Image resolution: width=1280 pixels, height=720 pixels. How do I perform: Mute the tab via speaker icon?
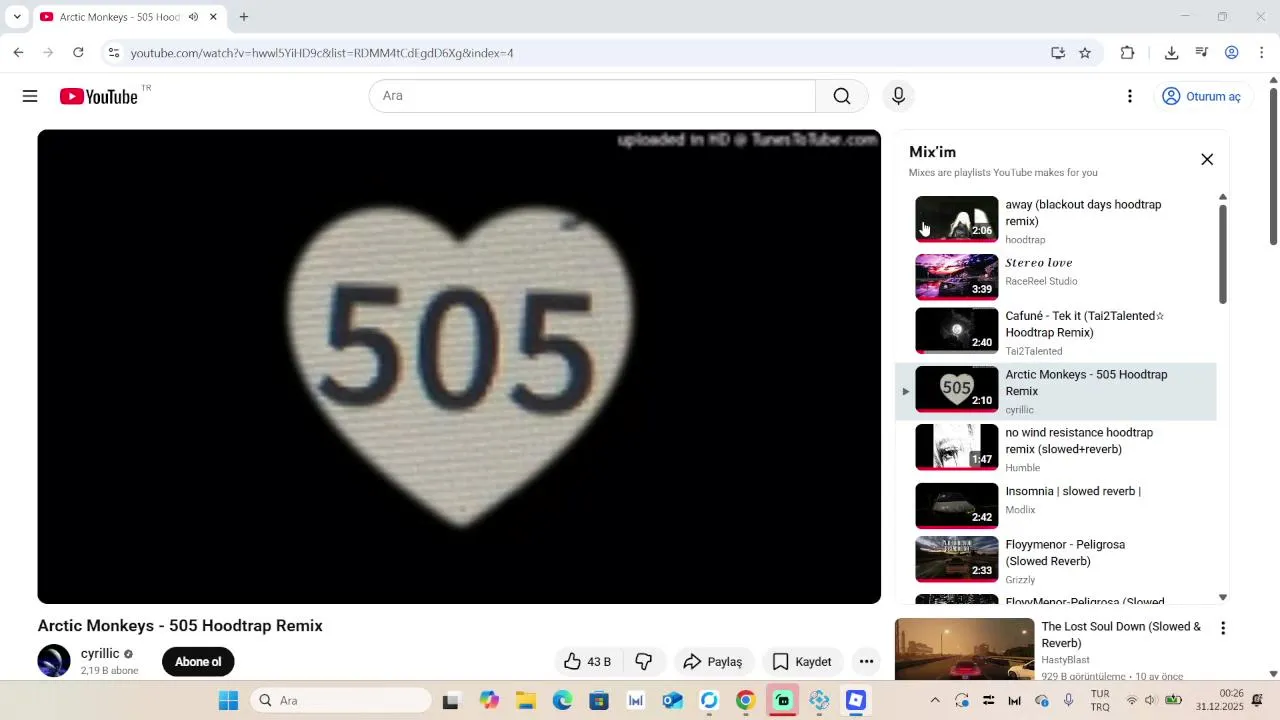click(x=193, y=17)
